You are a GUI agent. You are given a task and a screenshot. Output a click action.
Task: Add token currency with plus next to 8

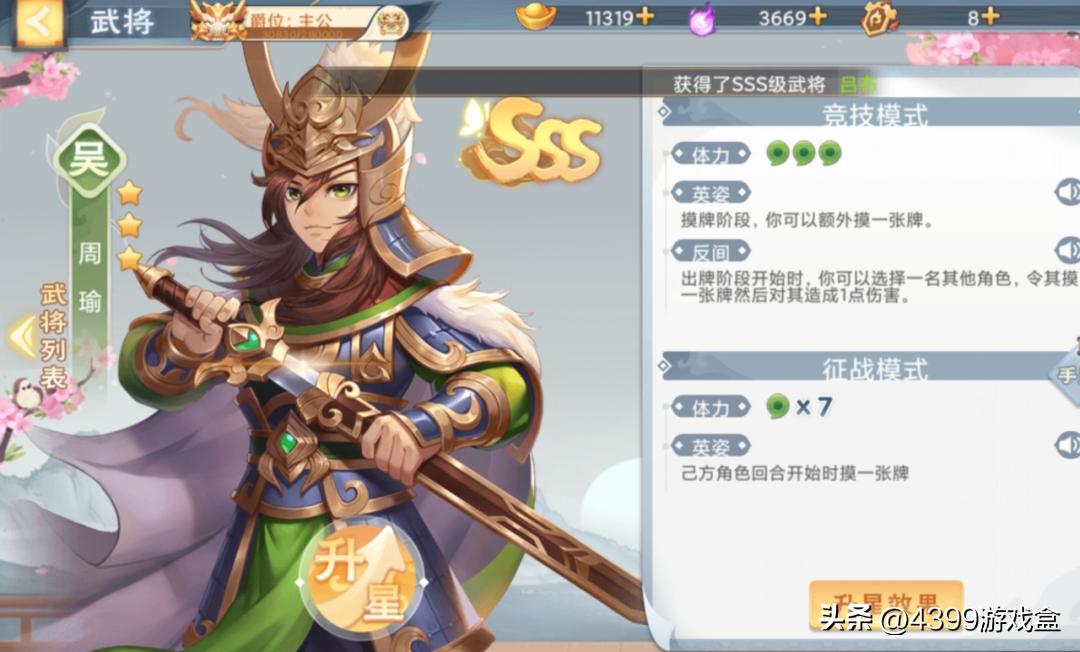coord(990,17)
